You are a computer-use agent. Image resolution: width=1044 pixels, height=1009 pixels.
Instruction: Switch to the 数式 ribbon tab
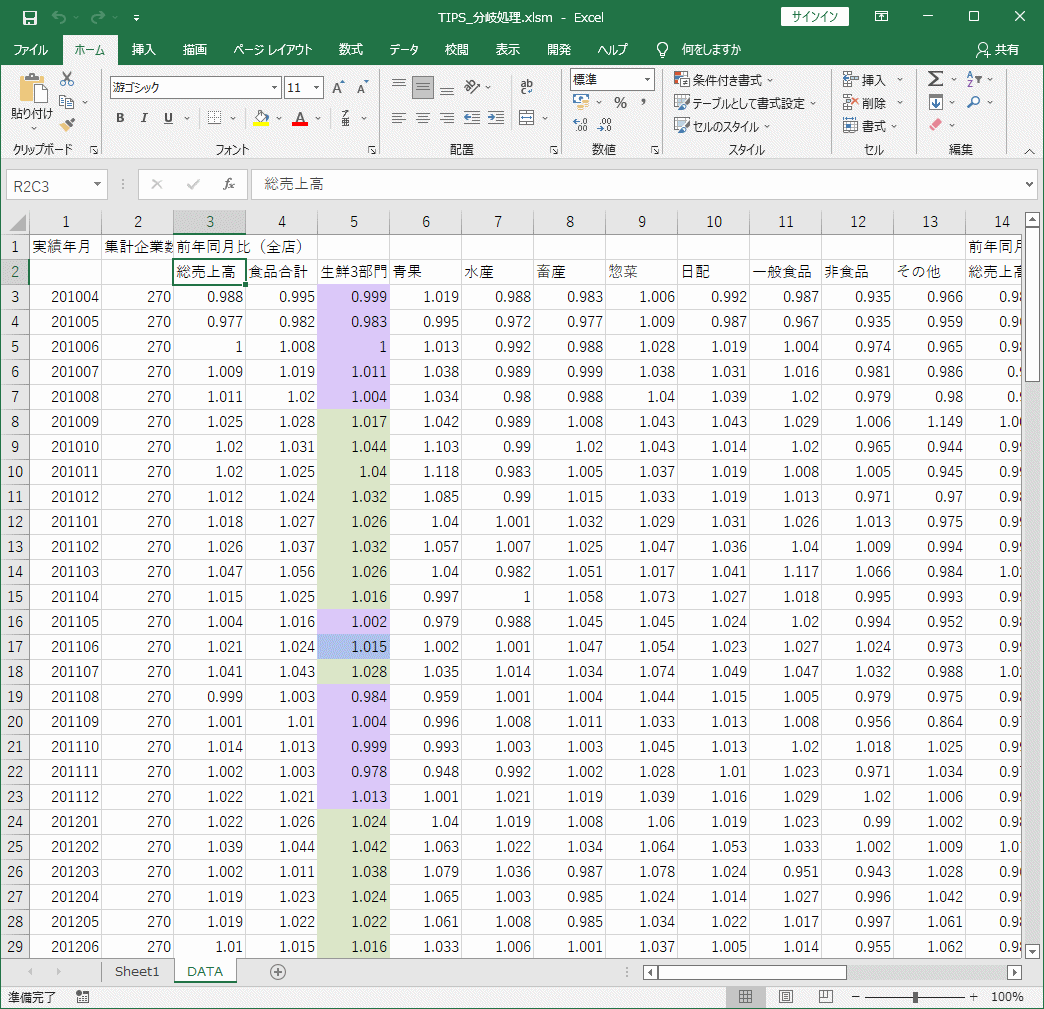click(350, 50)
